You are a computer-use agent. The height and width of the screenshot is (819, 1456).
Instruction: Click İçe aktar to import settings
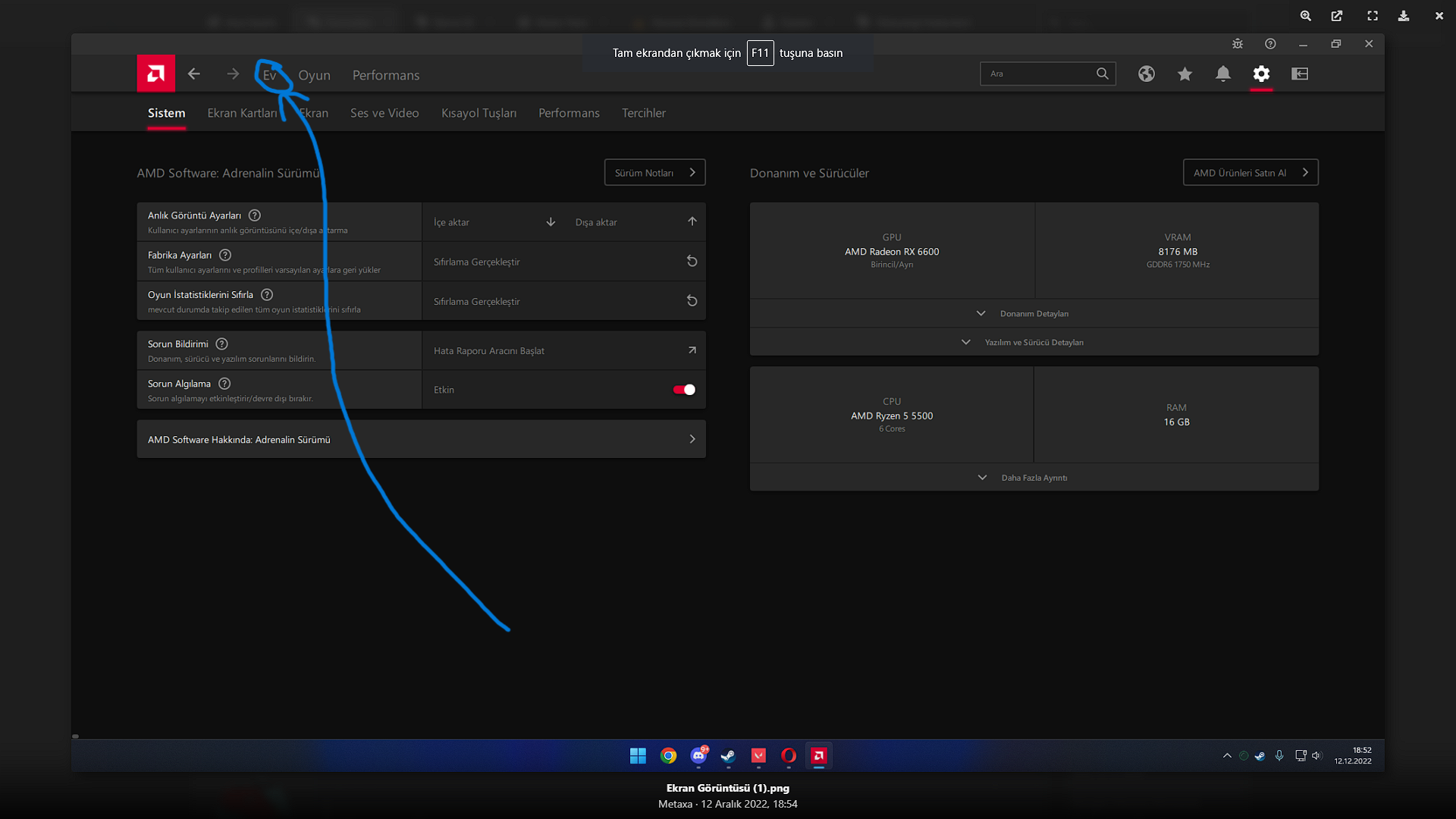494,222
